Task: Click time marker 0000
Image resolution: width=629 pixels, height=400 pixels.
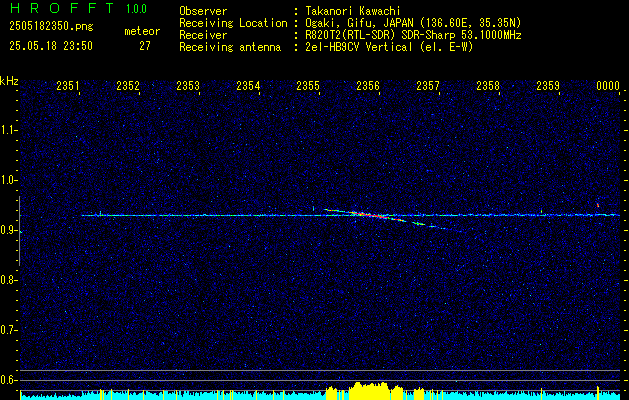Action: point(608,85)
